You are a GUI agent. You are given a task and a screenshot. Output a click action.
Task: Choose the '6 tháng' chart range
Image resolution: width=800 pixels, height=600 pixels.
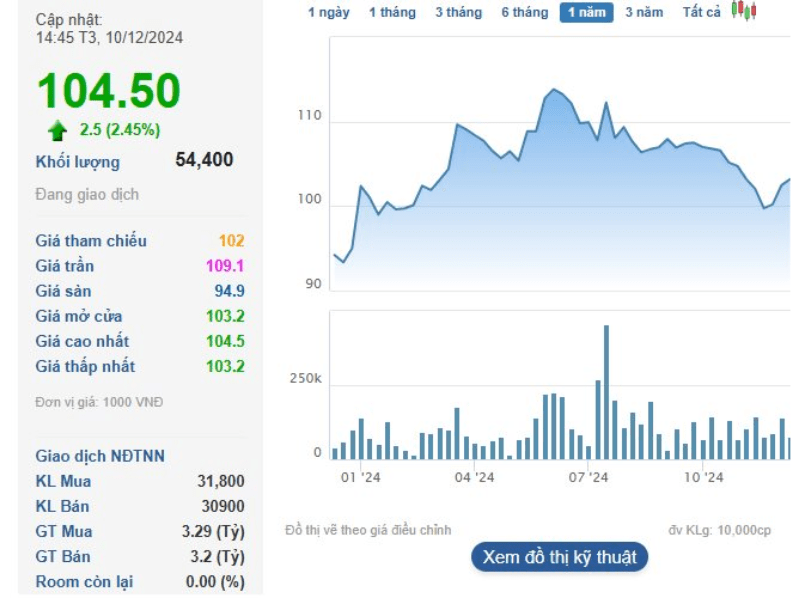[x=524, y=13]
